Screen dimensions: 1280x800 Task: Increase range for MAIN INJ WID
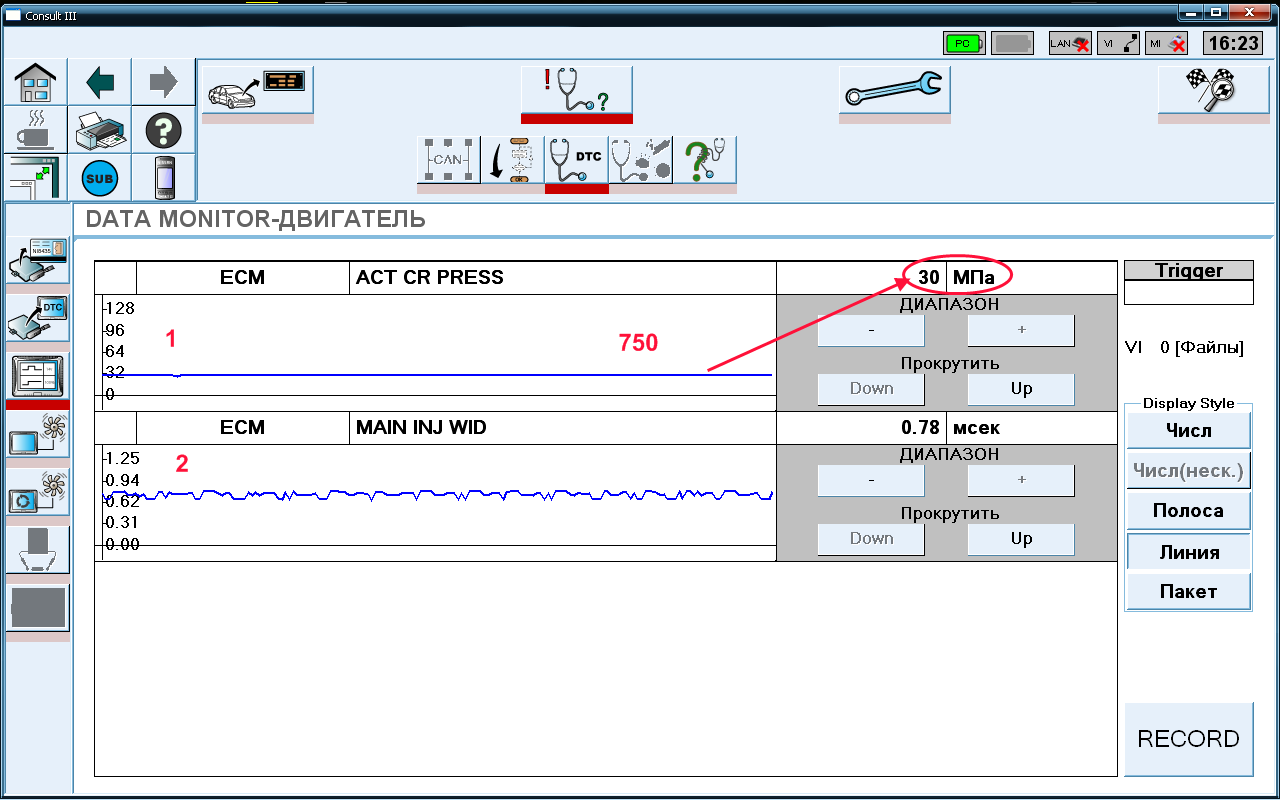coord(1021,480)
